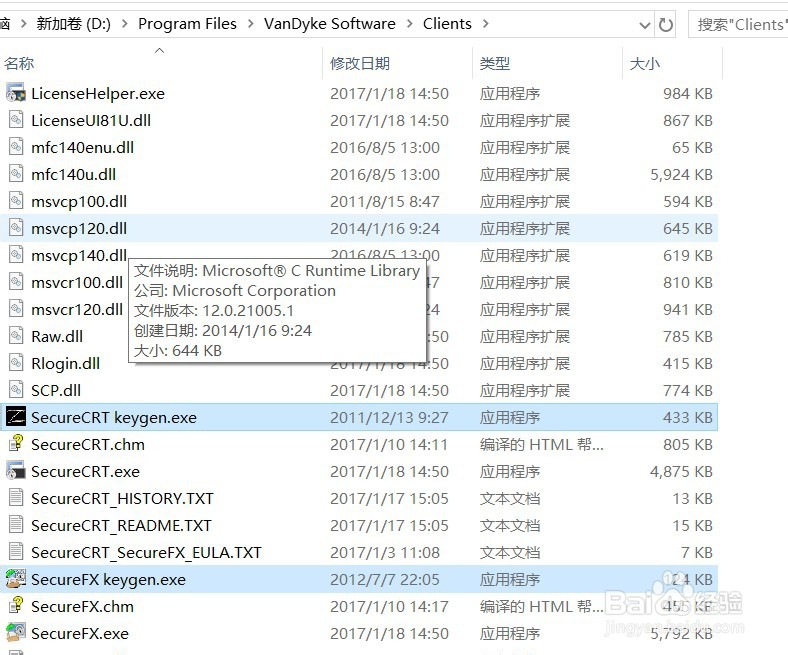Select file name SecureCRT.exe
Image resolution: width=788 pixels, height=655 pixels.
pyautogui.click(x=85, y=471)
